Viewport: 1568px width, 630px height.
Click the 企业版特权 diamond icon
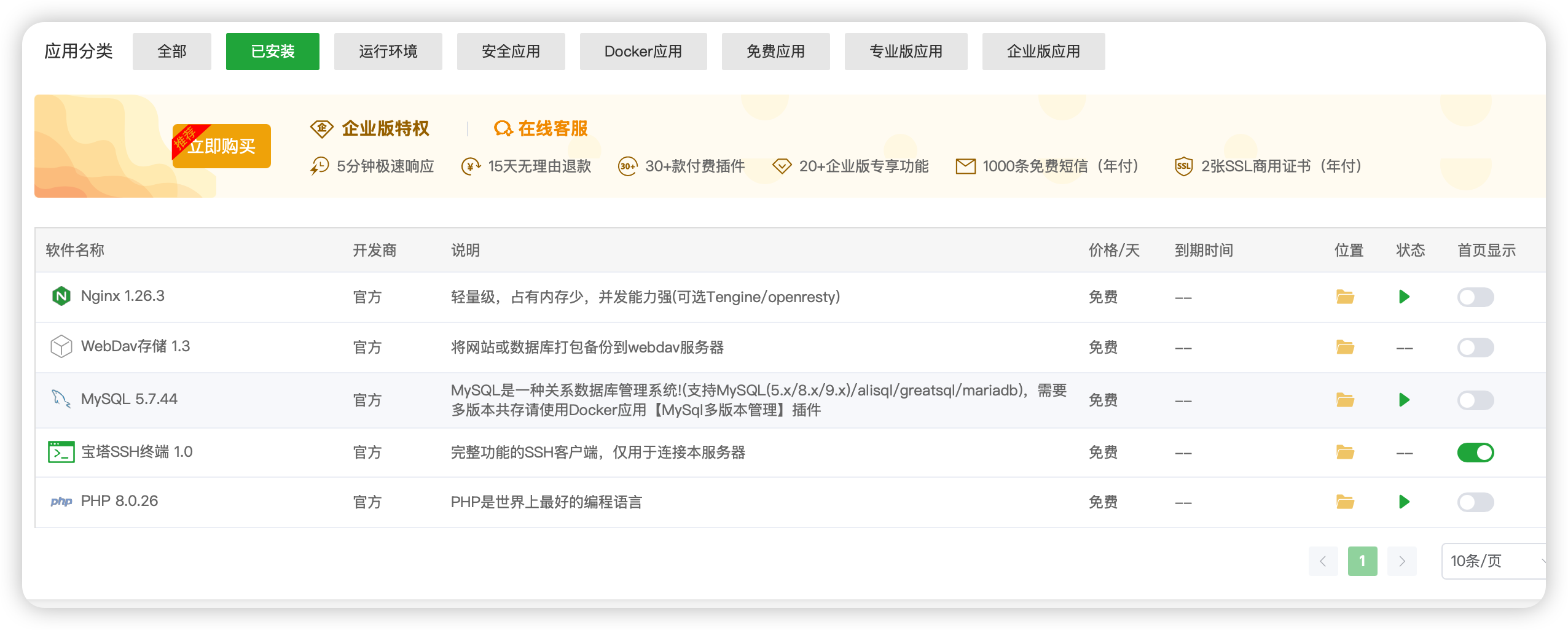pos(321,128)
